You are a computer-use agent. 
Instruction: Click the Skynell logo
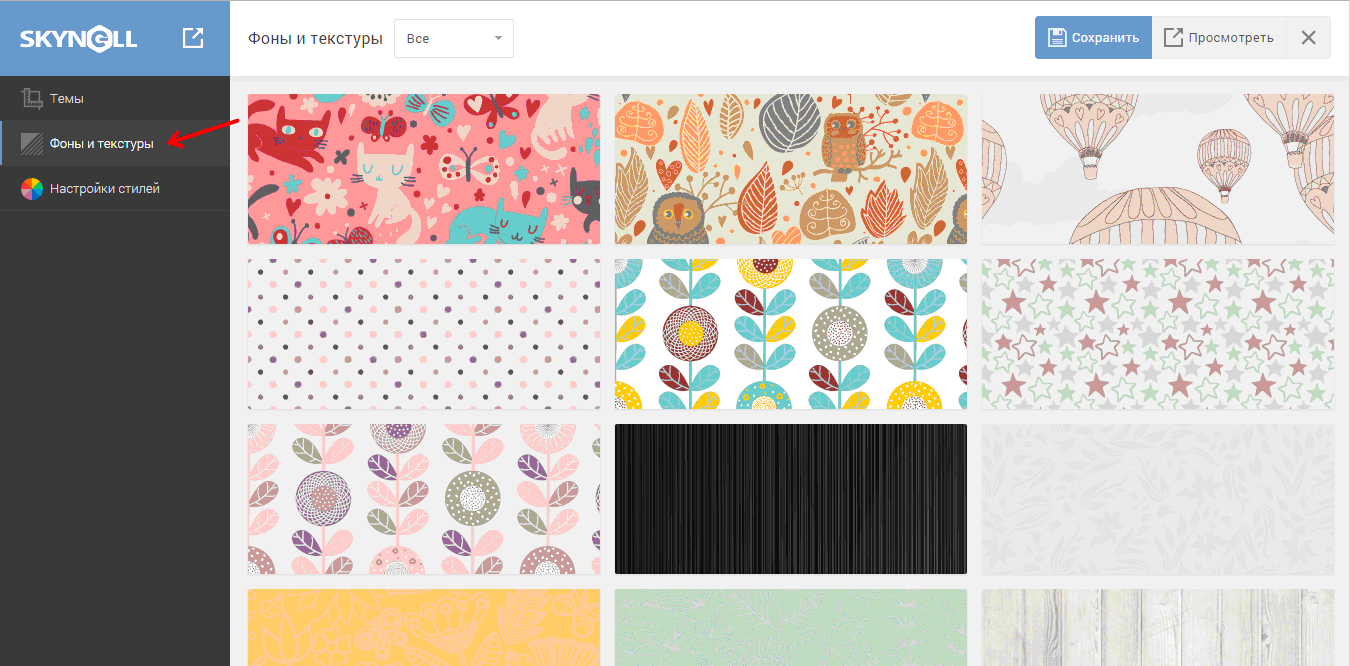tap(79, 39)
